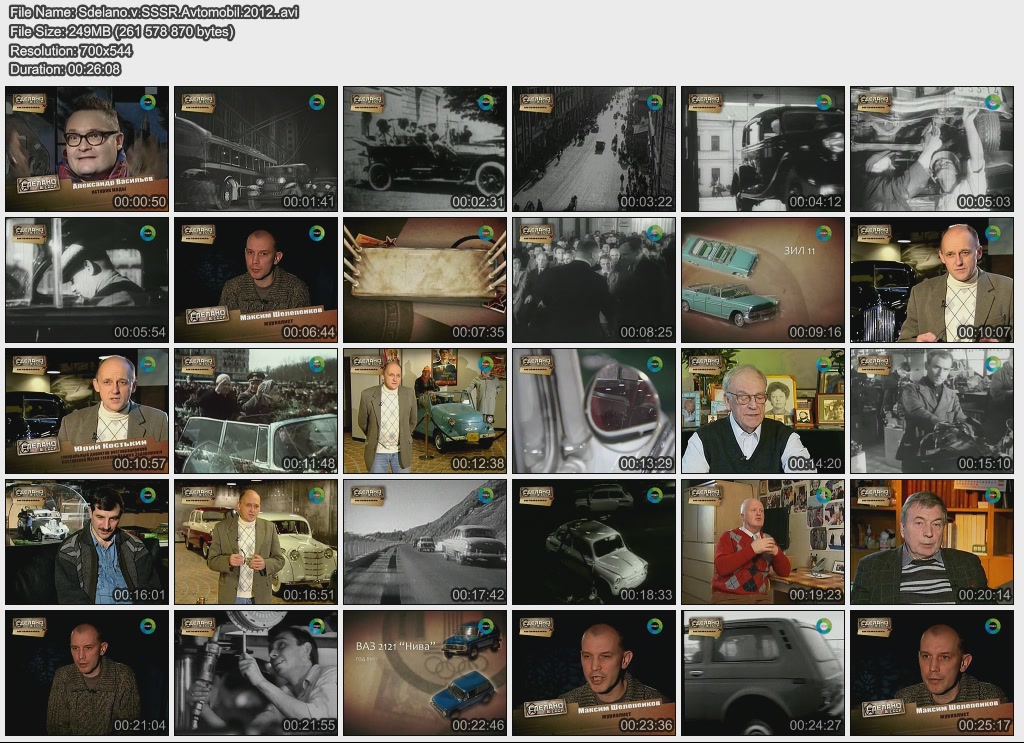Select the elderly man with glasses at 00:14:20

[x=762, y=411]
